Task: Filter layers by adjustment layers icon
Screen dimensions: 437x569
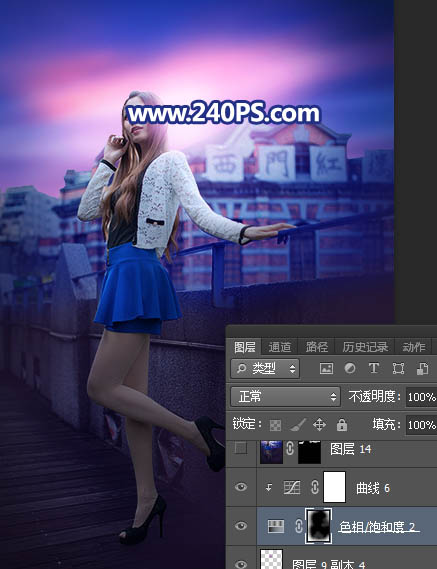Action: 350,369
